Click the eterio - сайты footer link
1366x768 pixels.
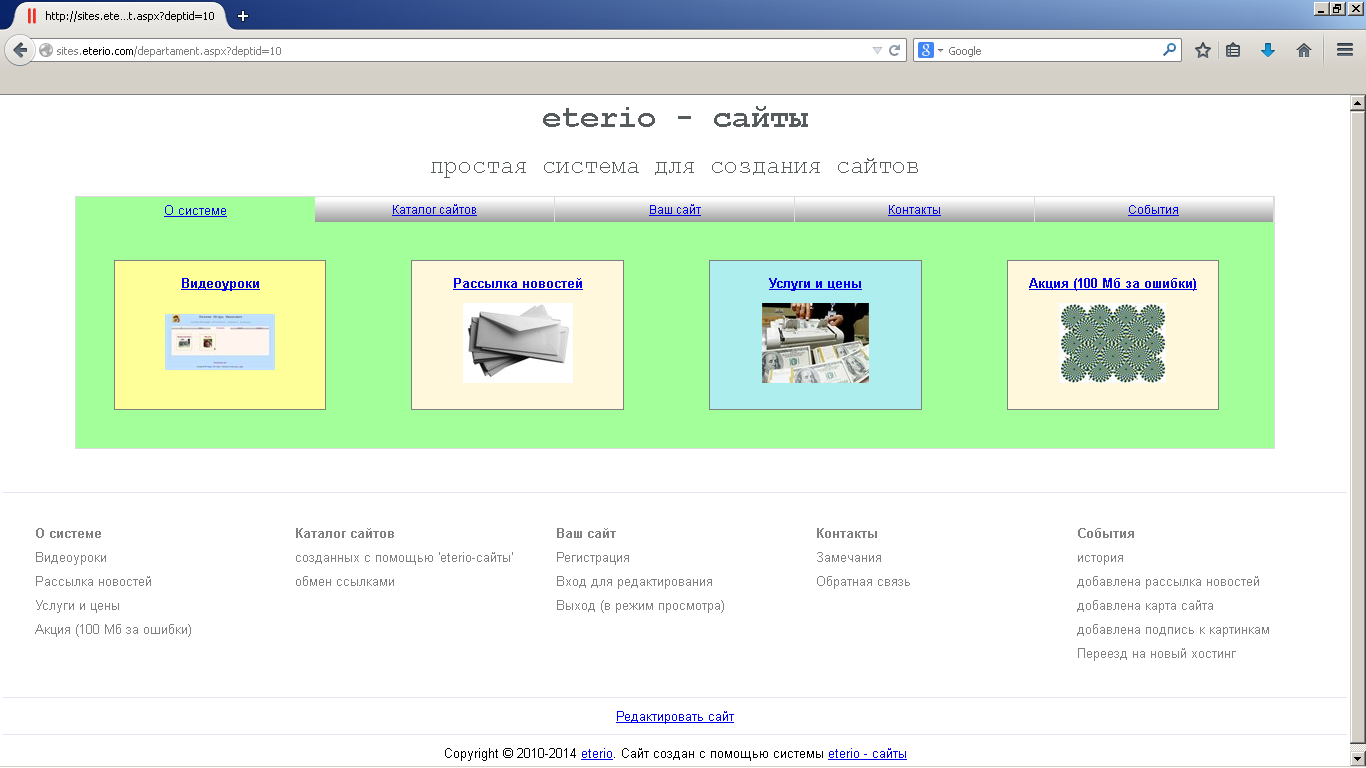867,754
